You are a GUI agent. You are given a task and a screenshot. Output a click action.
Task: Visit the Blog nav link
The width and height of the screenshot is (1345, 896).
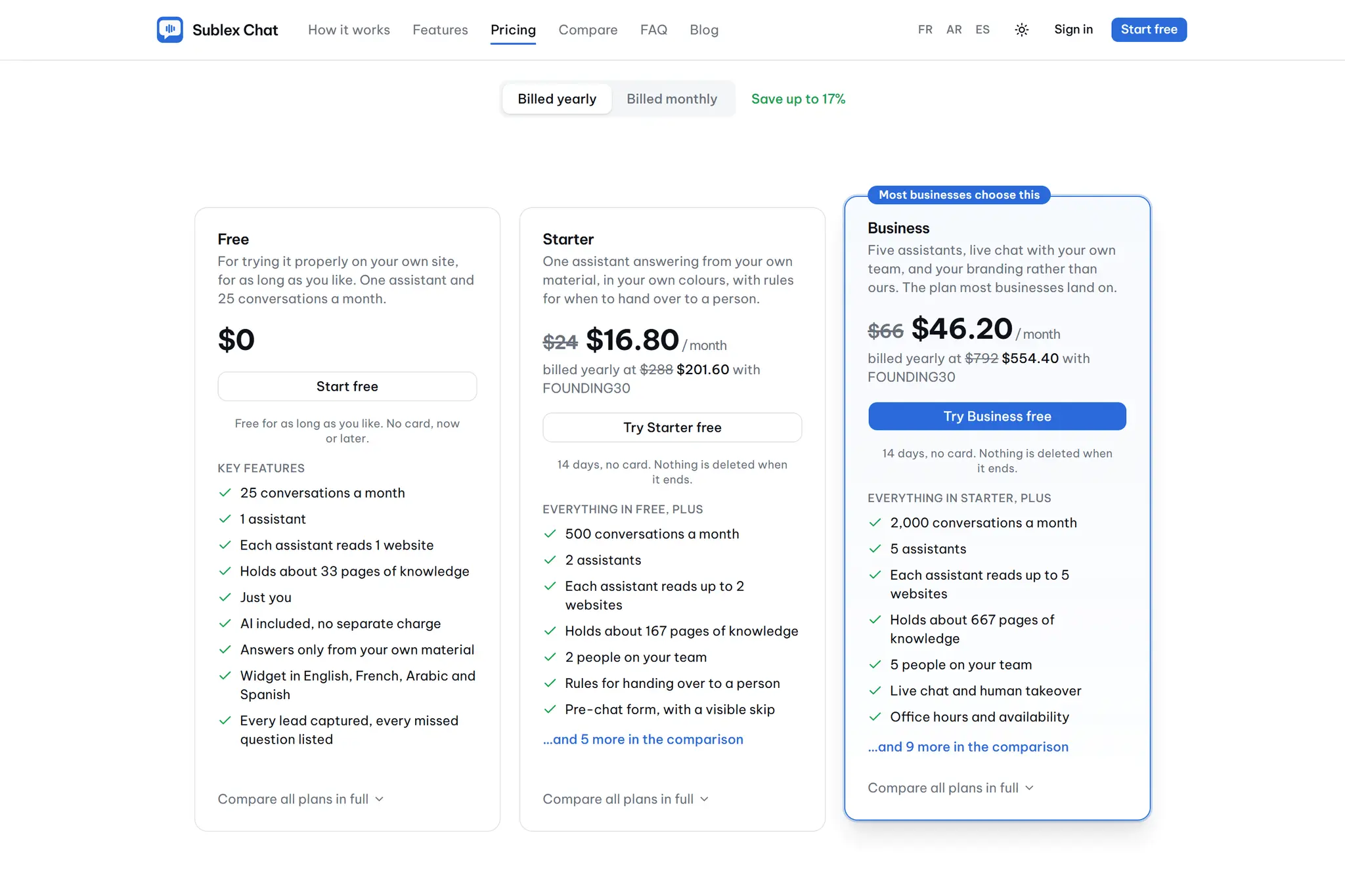tap(704, 30)
